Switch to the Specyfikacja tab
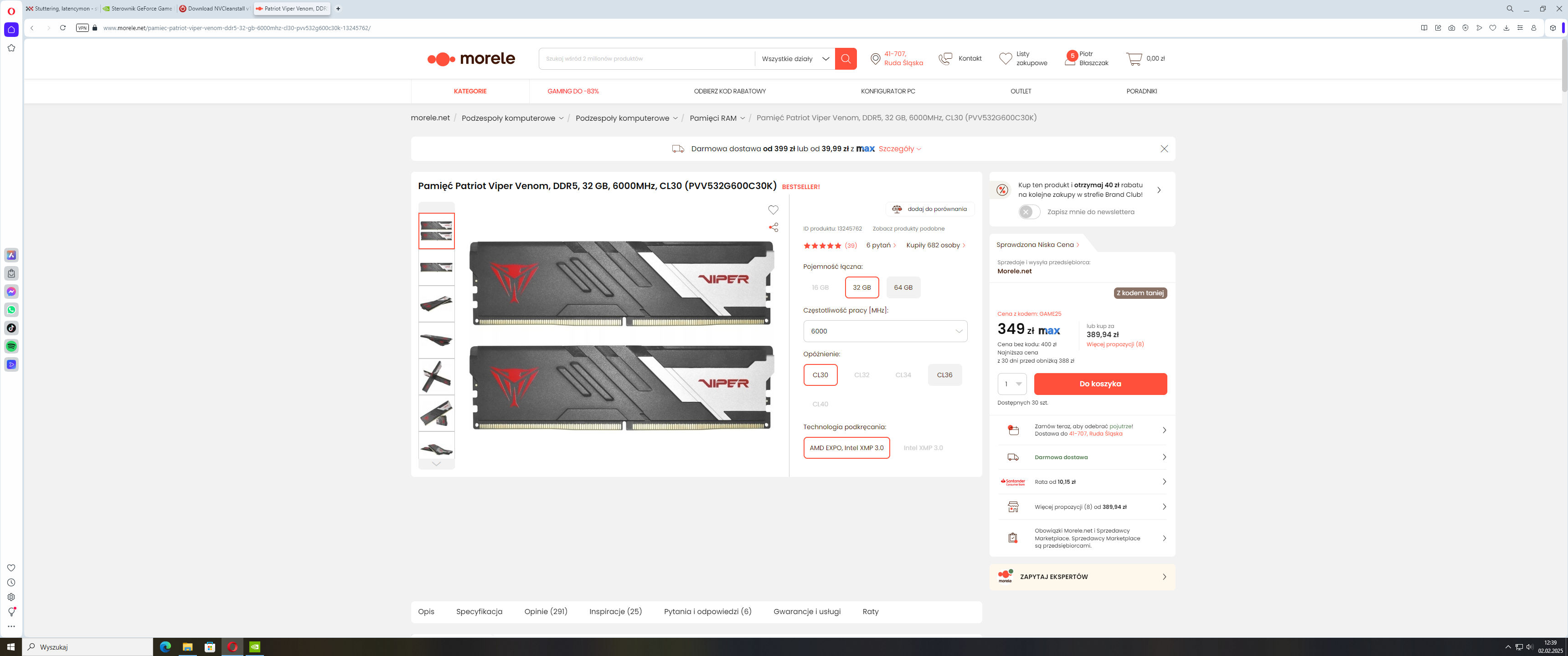 (479, 611)
